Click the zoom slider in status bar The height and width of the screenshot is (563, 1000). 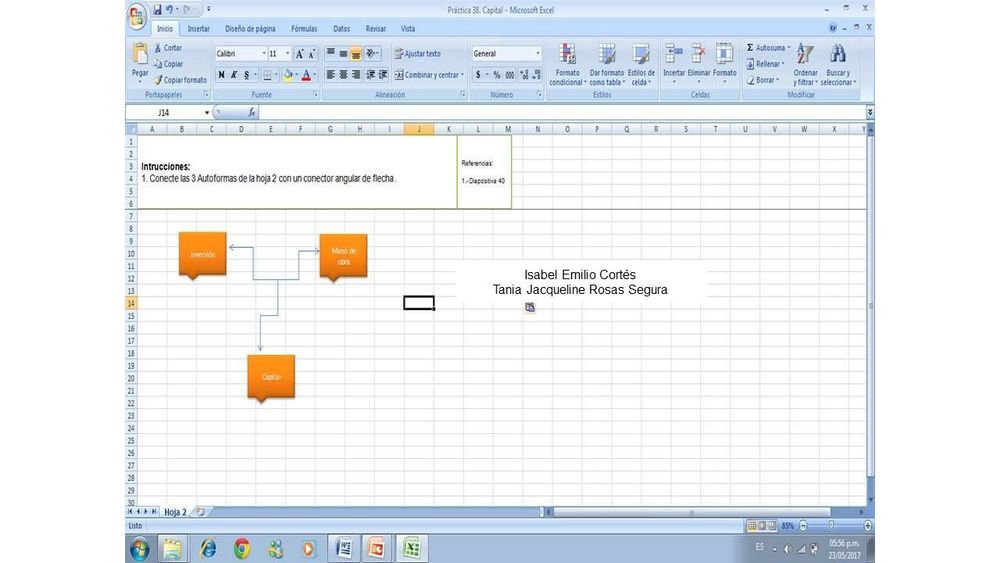point(832,525)
